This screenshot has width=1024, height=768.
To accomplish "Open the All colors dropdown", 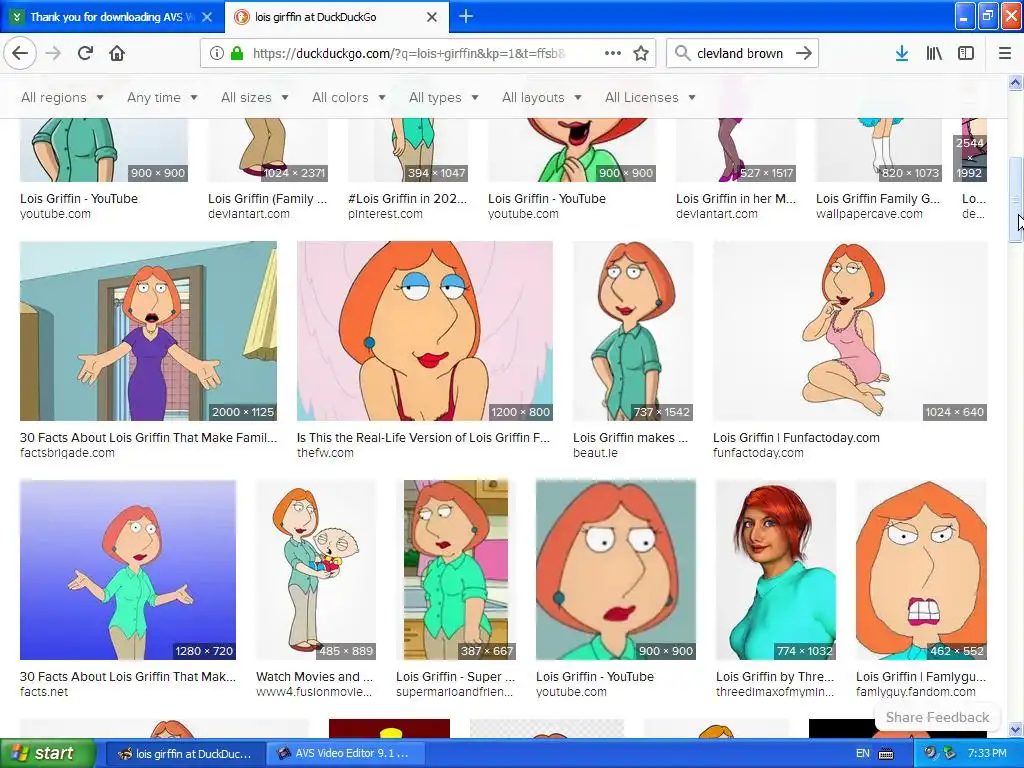I will pos(349,97).
